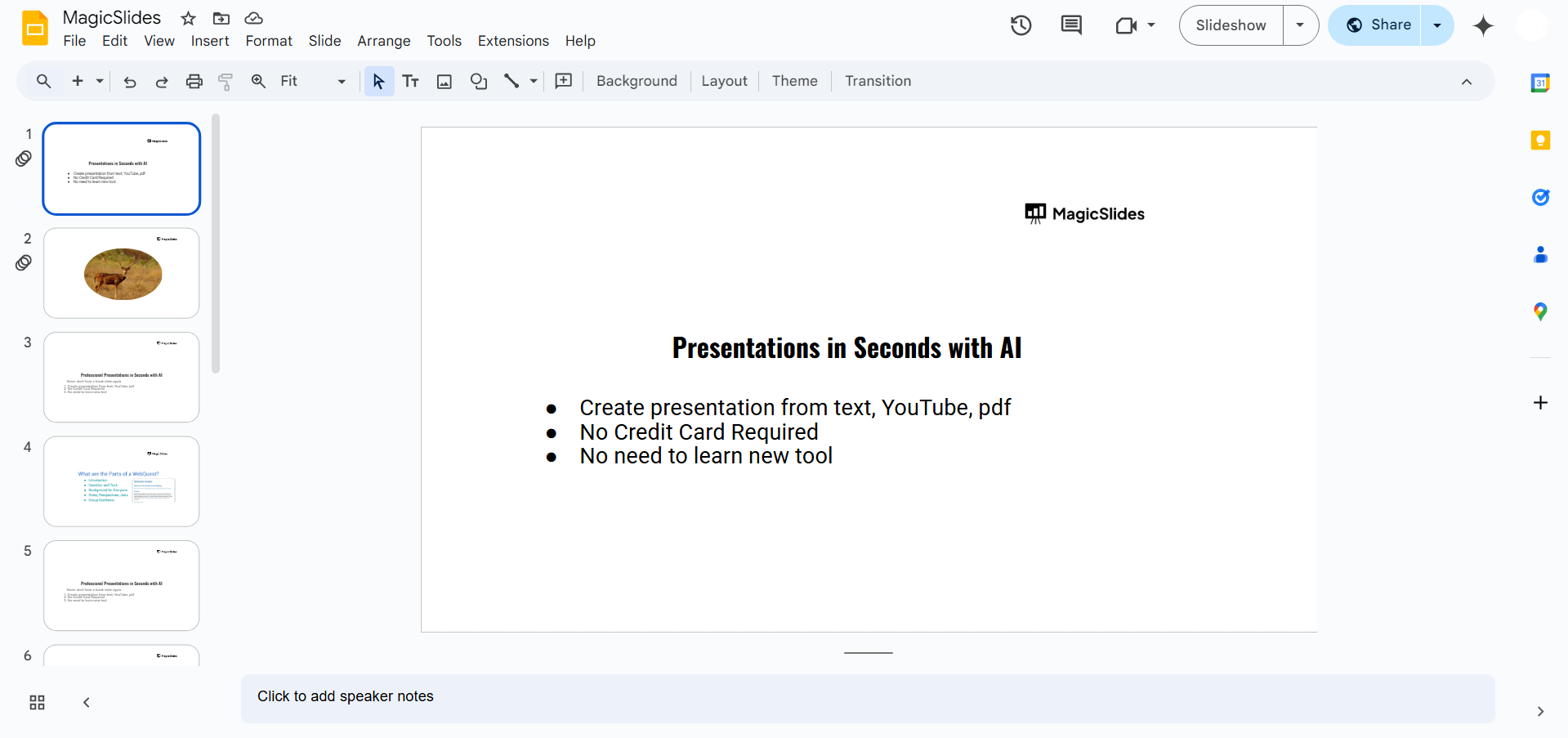Click the print icon
The height and width of the screenshot is (738, 1568).
click(194, 81)
